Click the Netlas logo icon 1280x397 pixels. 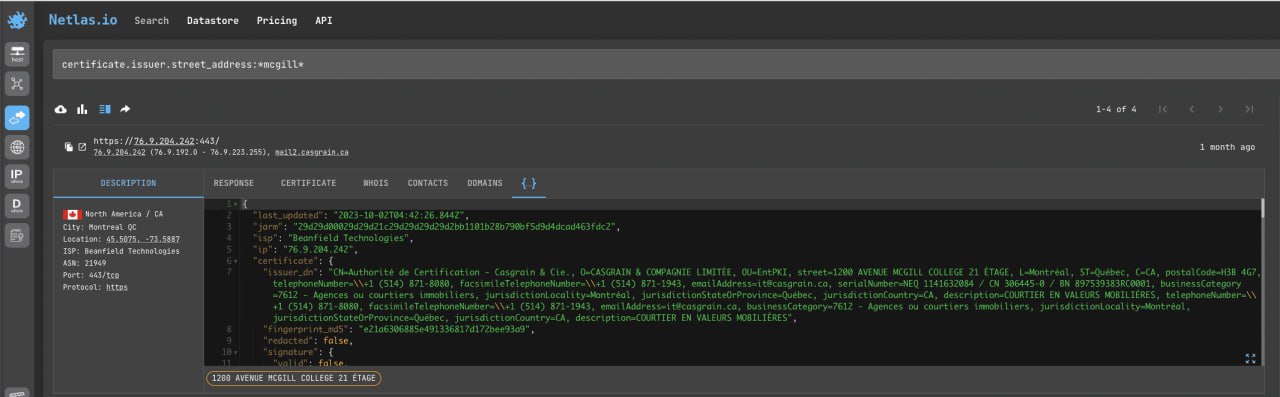17,20
